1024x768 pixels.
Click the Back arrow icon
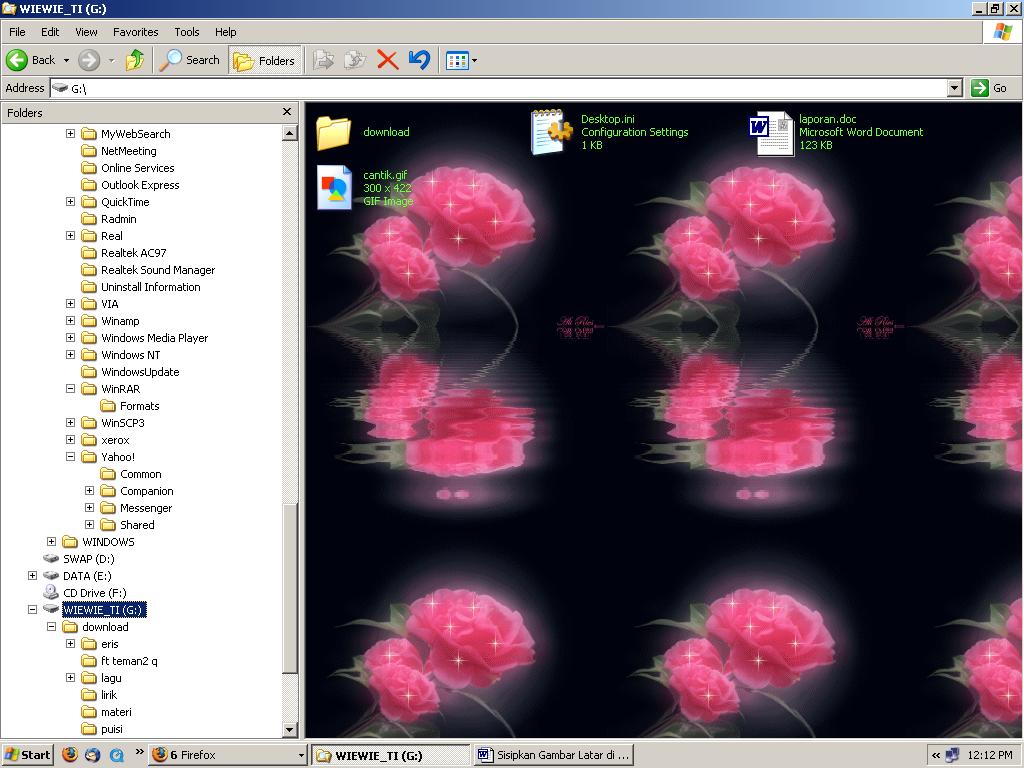click(16, 60)
